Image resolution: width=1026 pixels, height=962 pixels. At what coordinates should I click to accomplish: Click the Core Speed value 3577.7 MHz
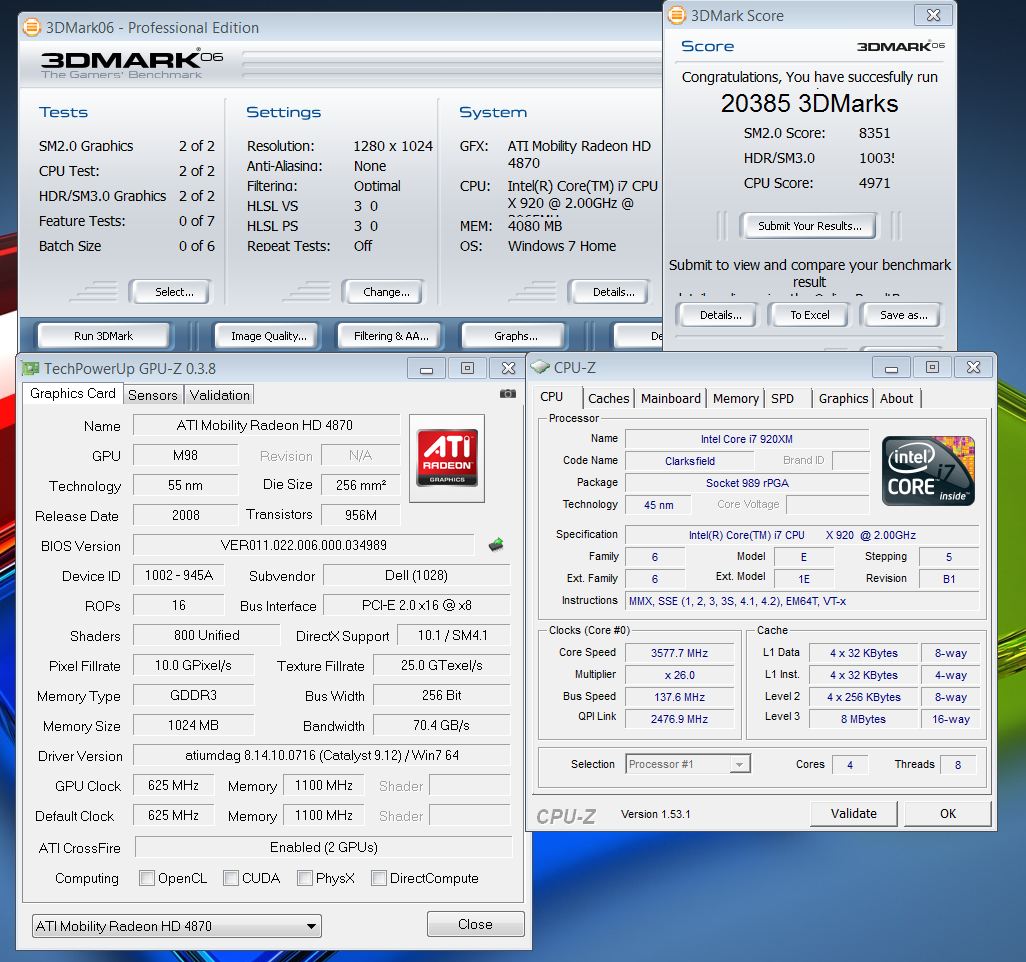coord(679,653)
